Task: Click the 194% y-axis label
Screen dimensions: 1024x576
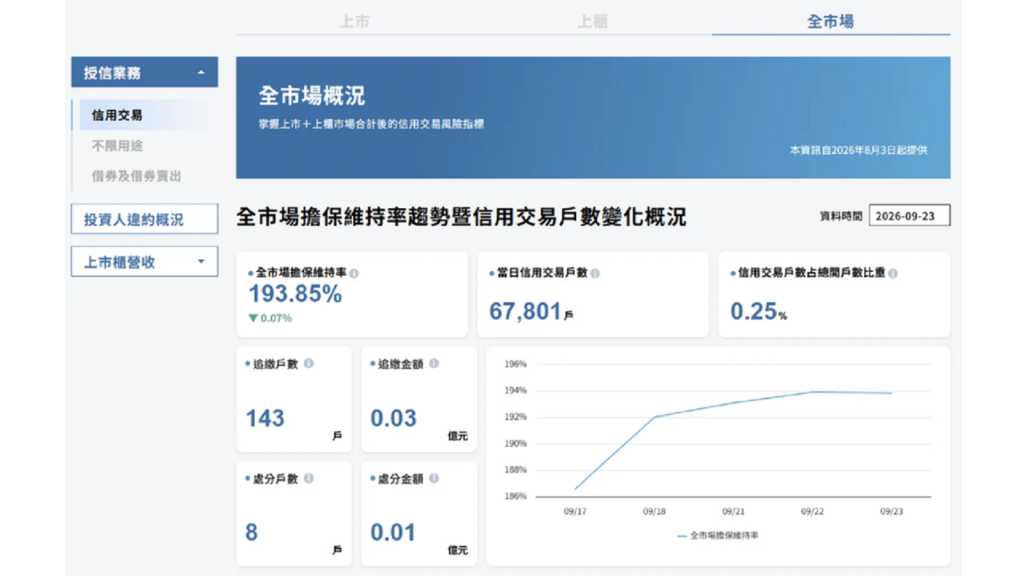Action: point(515,391)
